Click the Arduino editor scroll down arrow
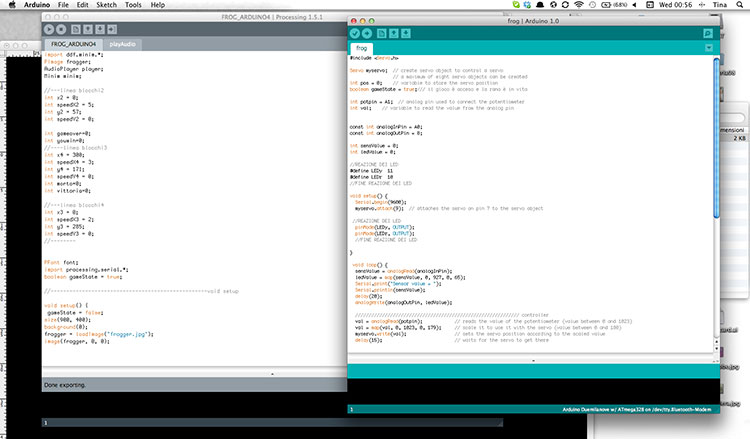 tap(717, 349)
